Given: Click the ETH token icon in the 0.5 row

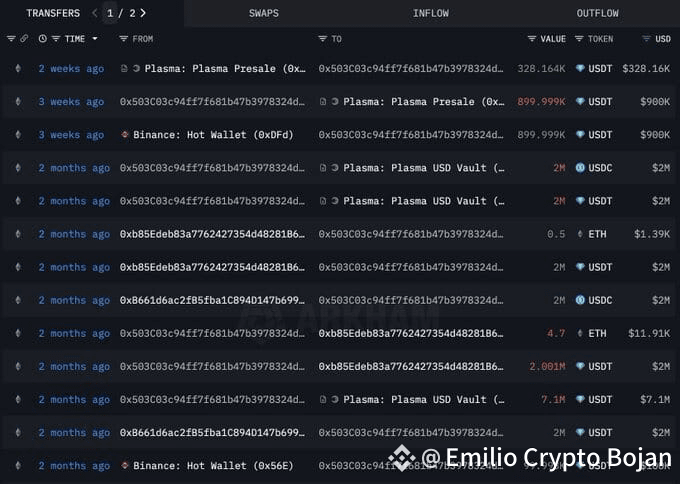Looking at the screenshot, I should click(x=580, y=234).
